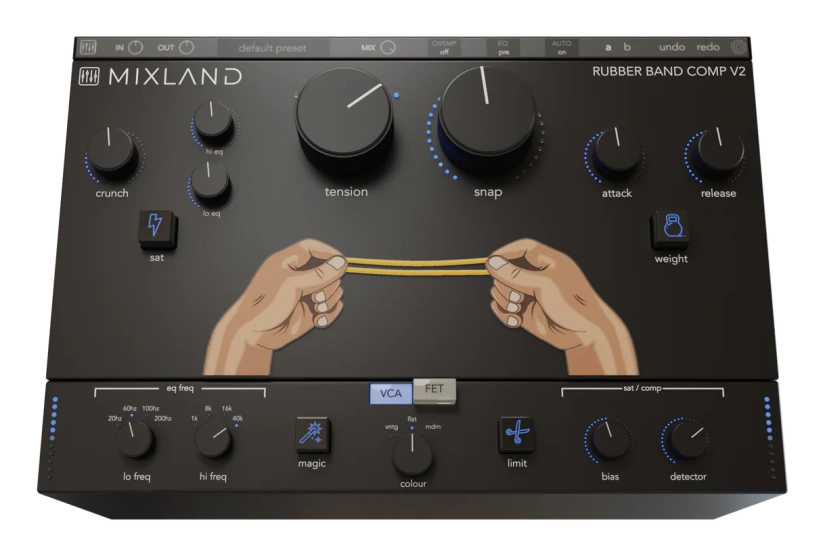Toggle the weight kettlebell button
825x550 pixels.
point(672,227)
